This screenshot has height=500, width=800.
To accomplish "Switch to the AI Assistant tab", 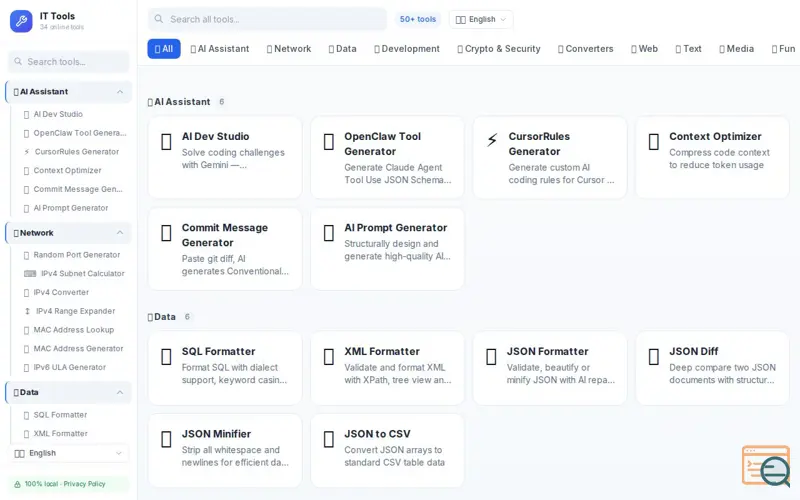I will coord(220,49).
